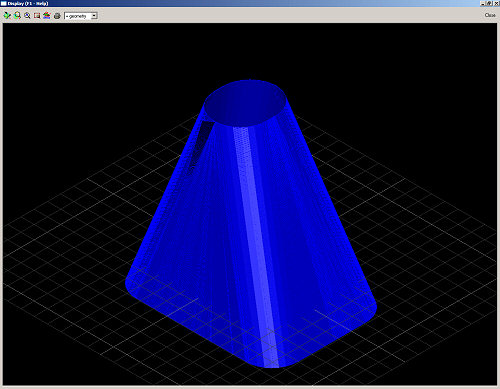The height and width of the screenshot is (389, 500).
Task: Select the plain zoom magnifier tool
Action: coord(27,16)
